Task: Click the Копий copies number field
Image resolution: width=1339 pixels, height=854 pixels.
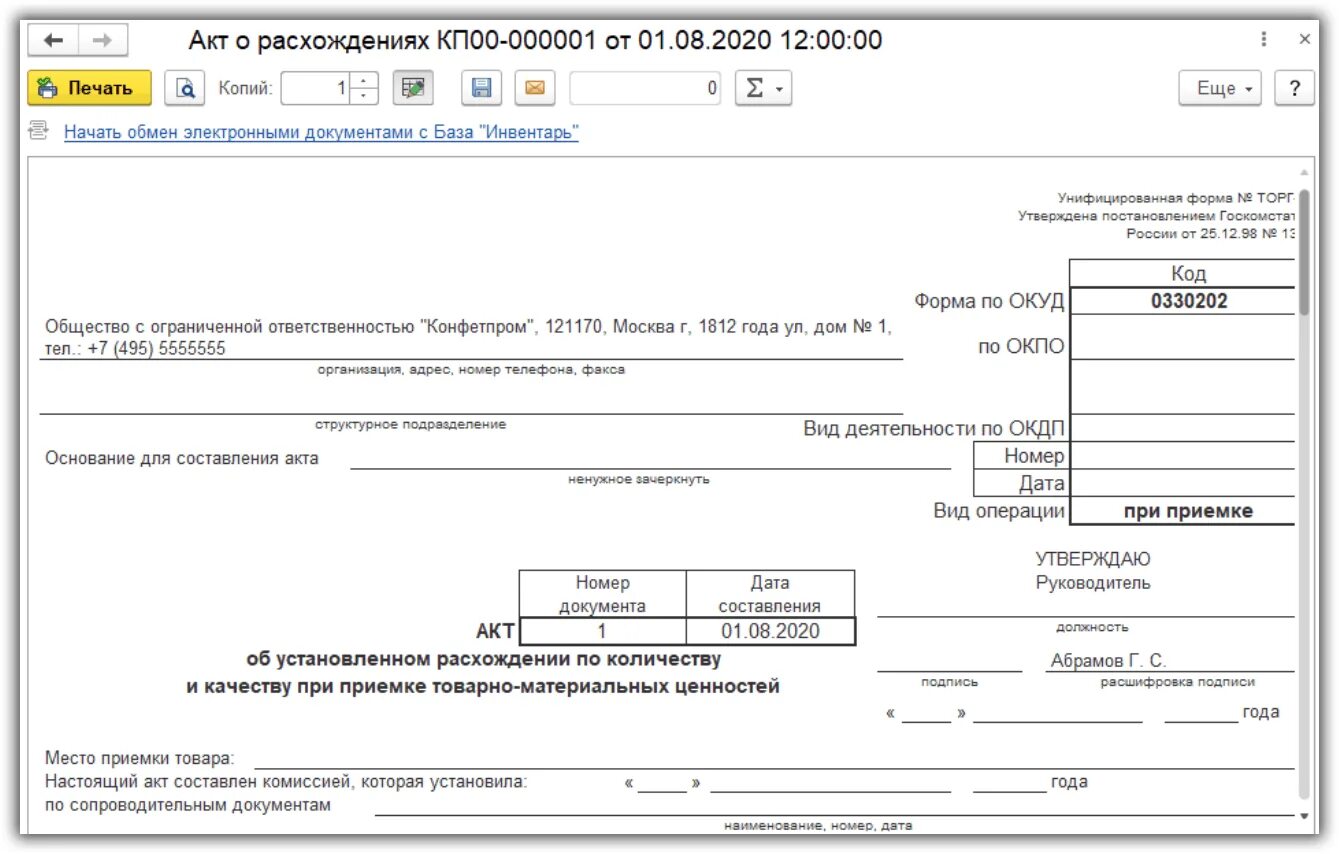Action: [318, 88]
